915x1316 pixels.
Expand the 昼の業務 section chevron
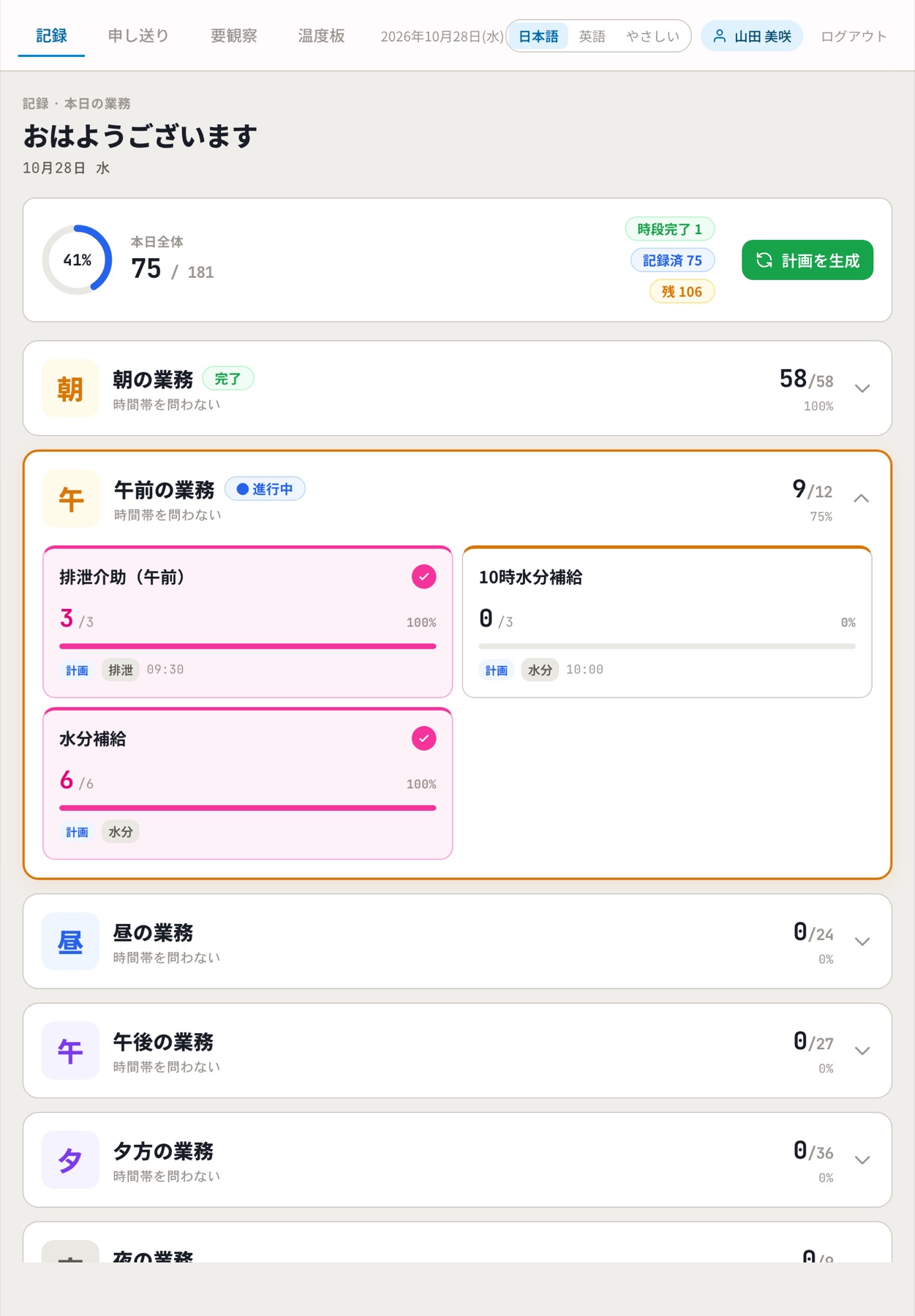(862, 941)
